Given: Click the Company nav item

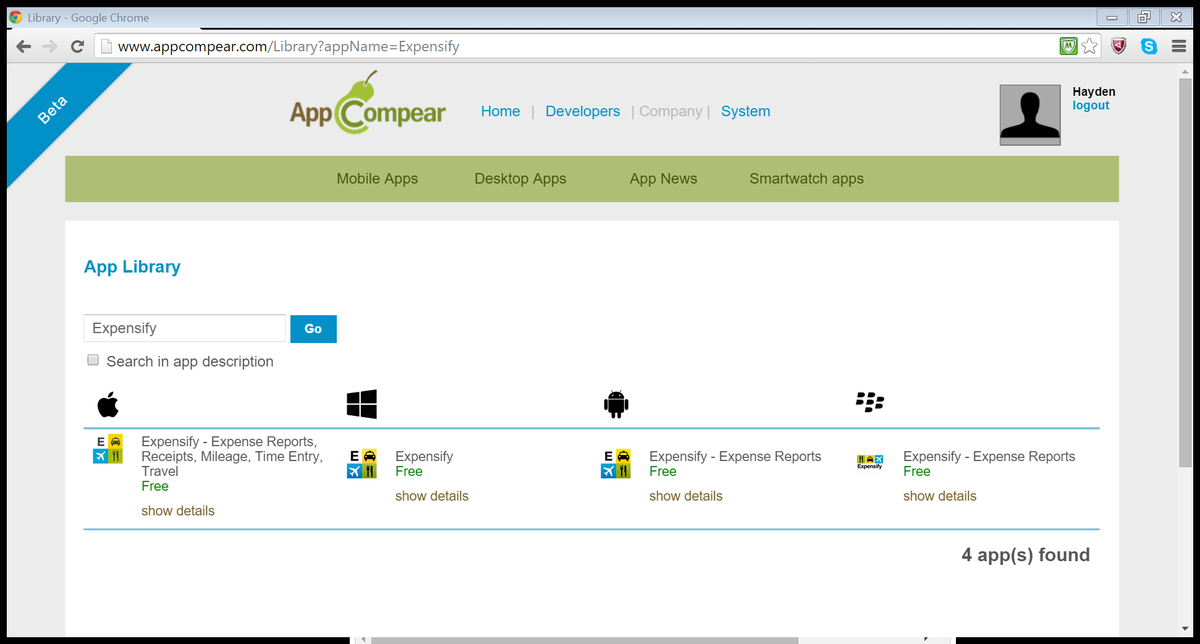Looking at the screenshot, I should point(670,111).
